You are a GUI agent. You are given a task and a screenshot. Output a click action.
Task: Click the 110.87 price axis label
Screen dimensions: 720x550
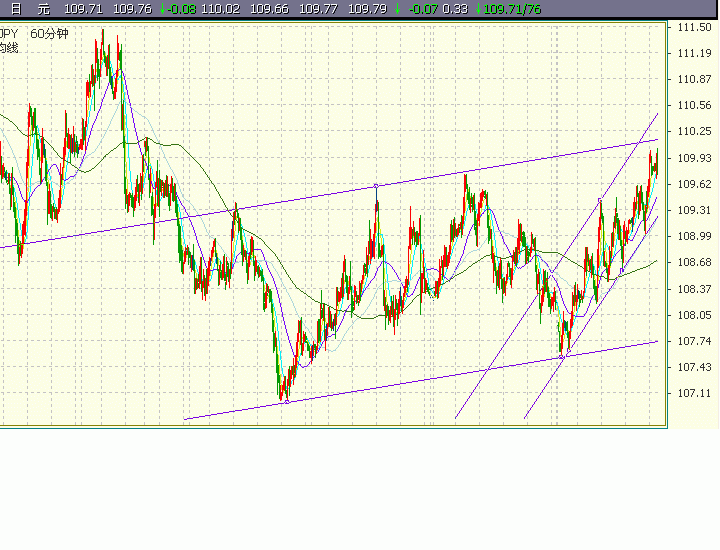click(694, 79)
